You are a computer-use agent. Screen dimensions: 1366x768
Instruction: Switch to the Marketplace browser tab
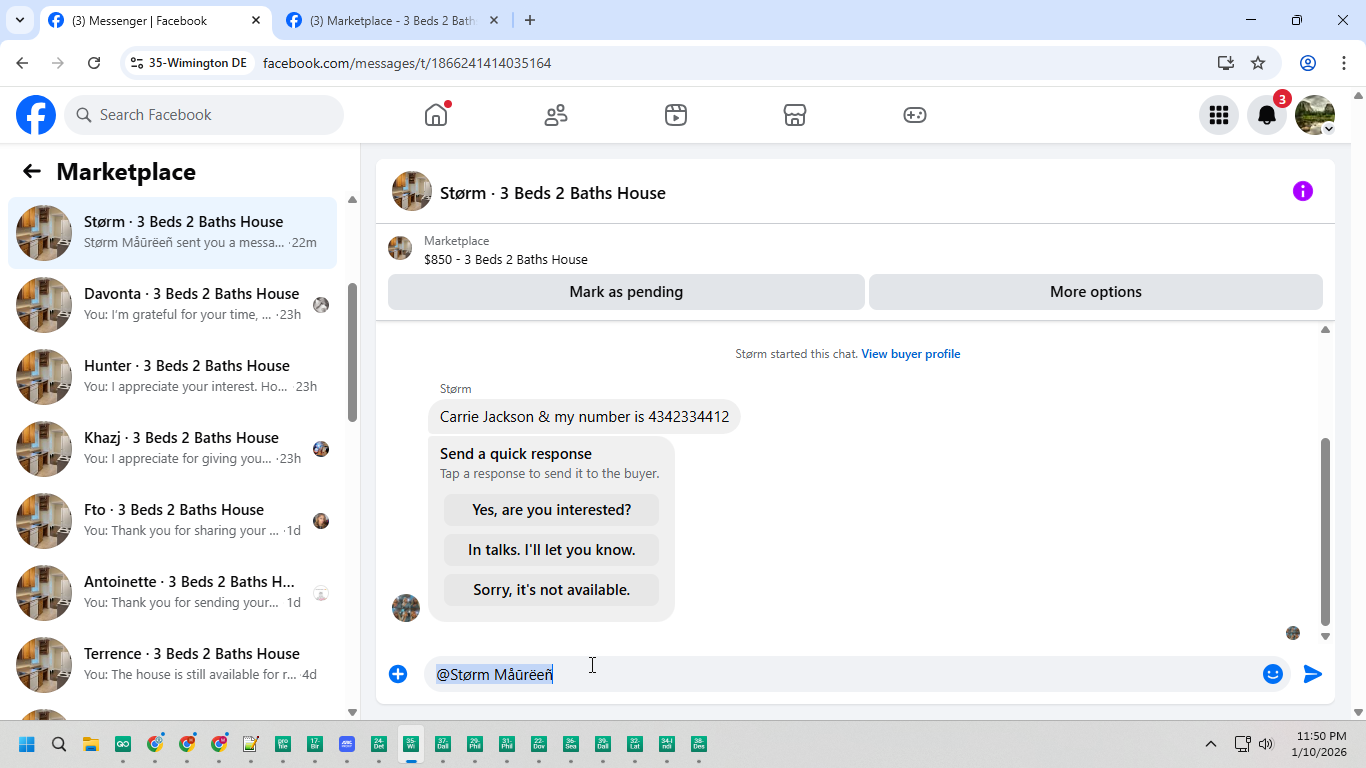392,20
